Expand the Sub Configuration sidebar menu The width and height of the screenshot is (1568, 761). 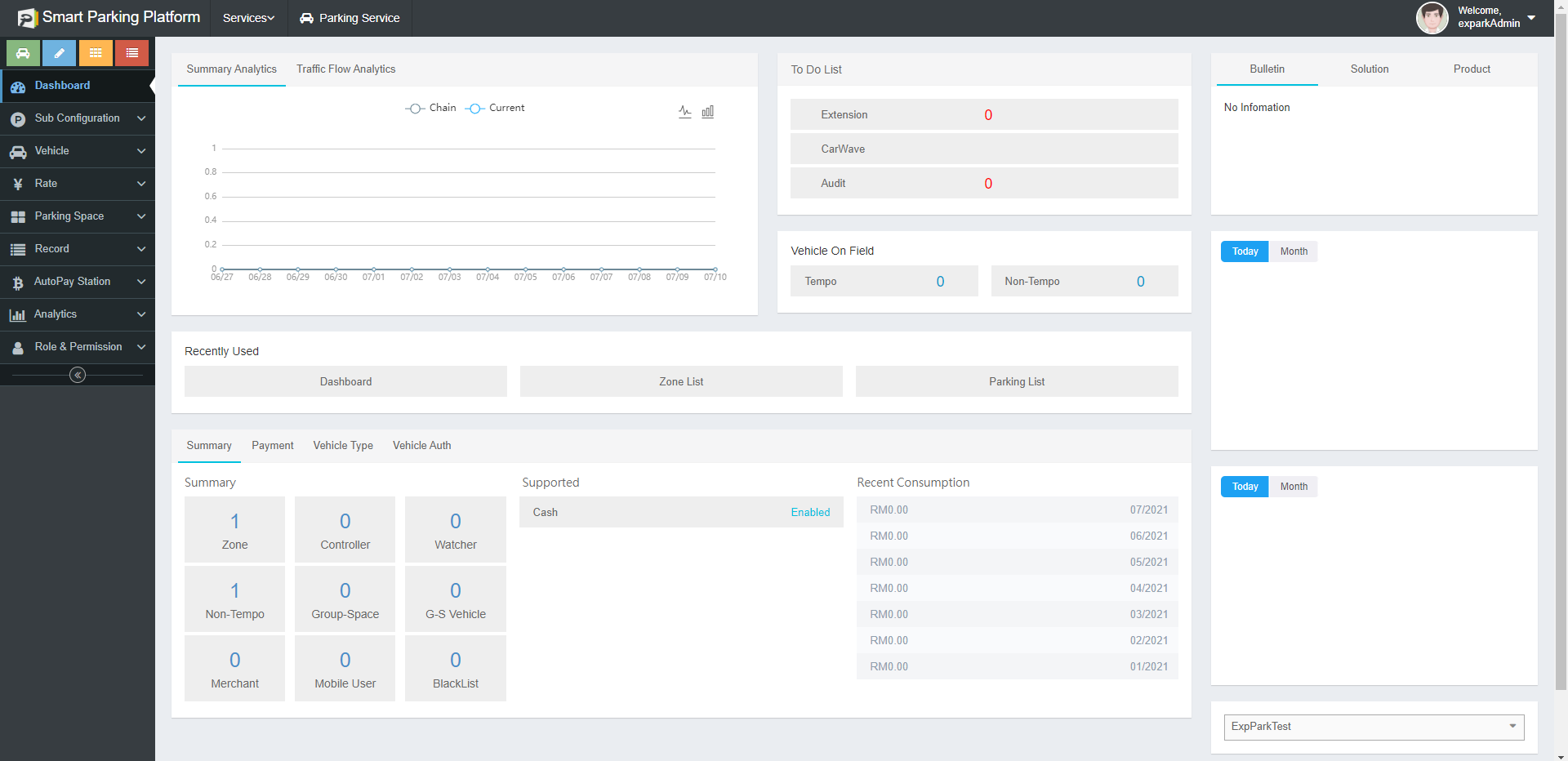click(78, 118)
